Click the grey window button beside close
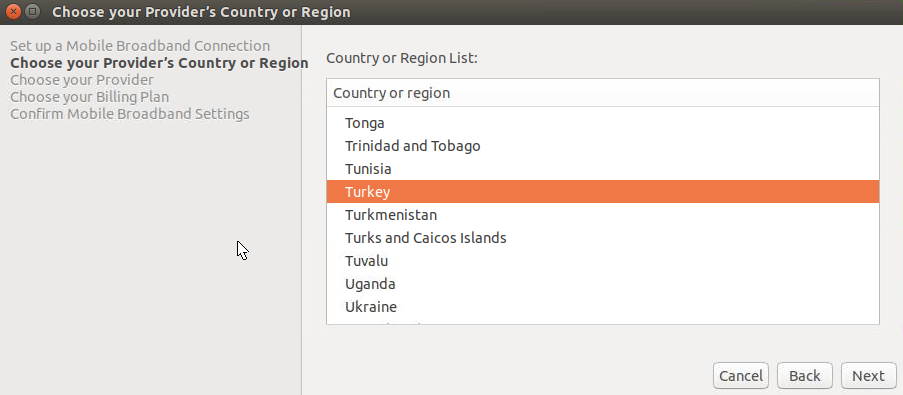Screen dimensions: 903x395 coord(33,12)
